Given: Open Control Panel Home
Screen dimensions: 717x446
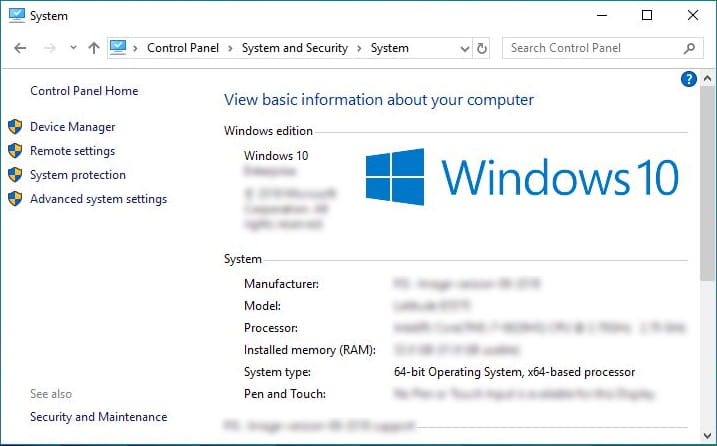Looking at the screenshot, I should [84, 91].
